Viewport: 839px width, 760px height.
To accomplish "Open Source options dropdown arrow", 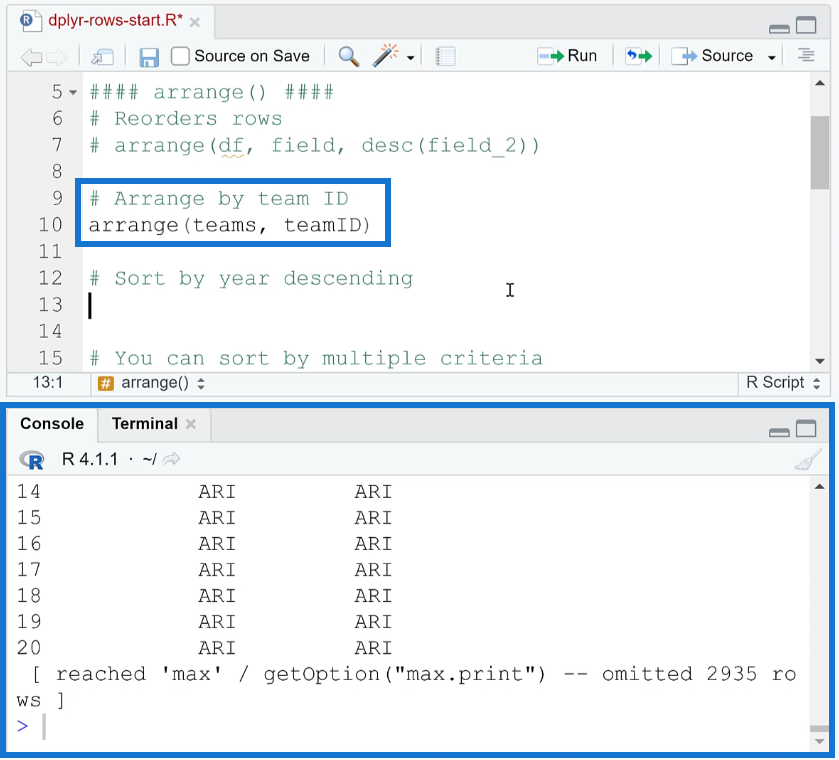I will click(x=771, y=57).
